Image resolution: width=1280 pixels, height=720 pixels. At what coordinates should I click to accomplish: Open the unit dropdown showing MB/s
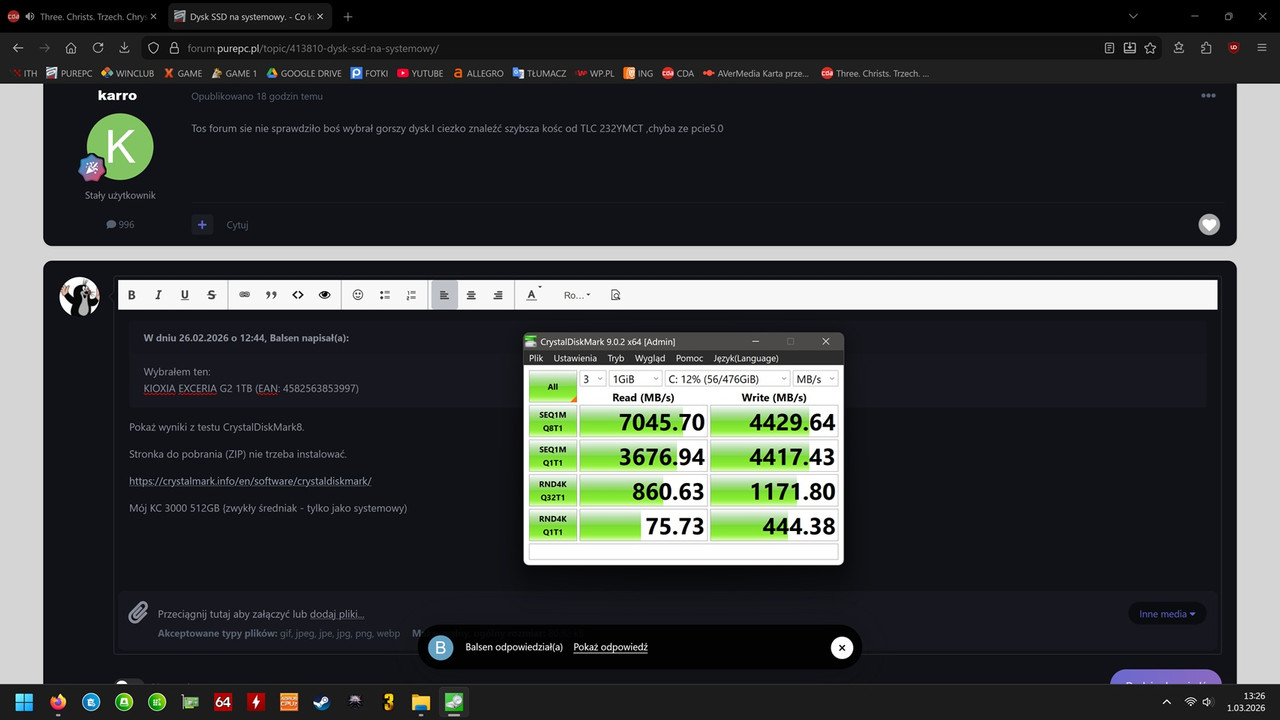point(815,379)
